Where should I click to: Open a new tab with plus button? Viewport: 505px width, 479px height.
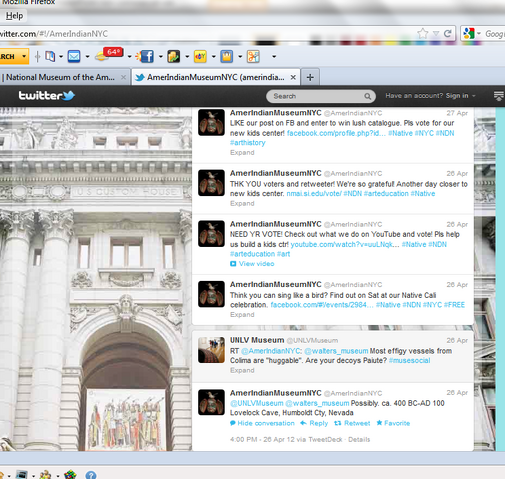[310, 77]
